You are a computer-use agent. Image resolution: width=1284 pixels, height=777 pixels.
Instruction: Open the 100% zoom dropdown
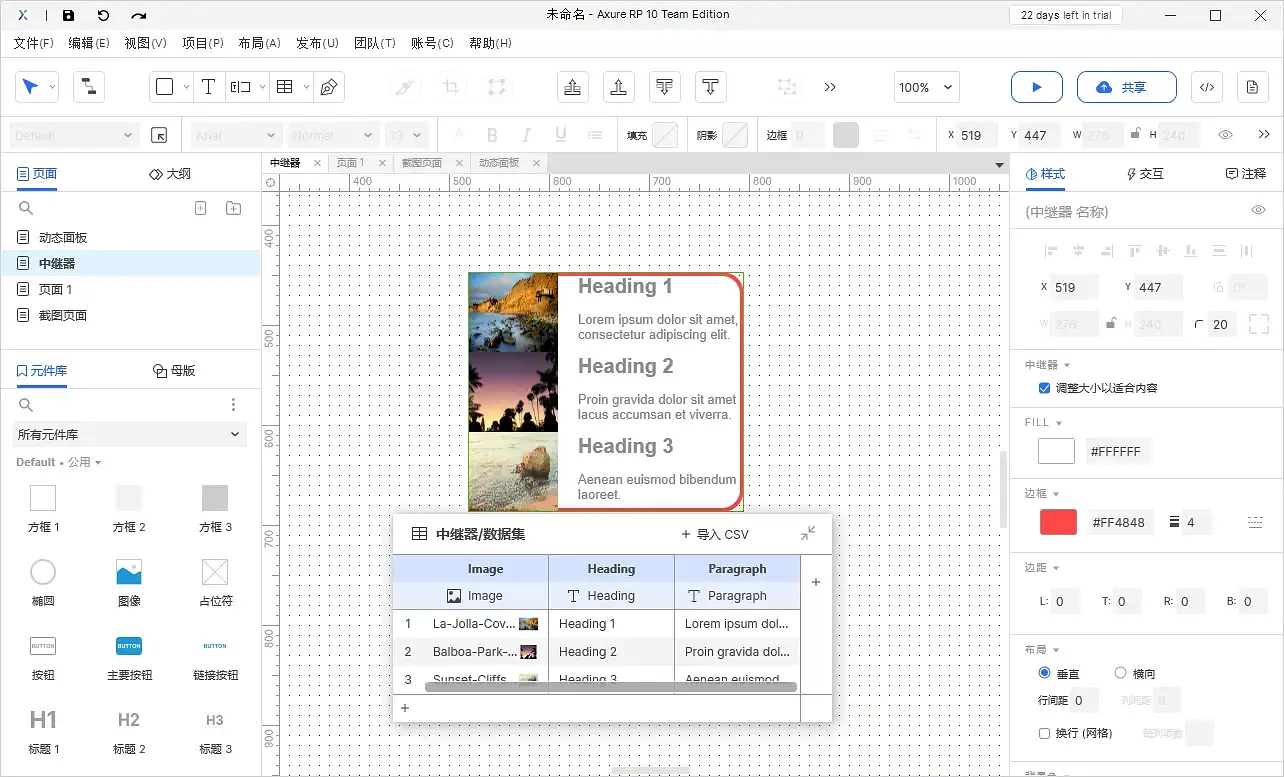(x=926, y=87)
